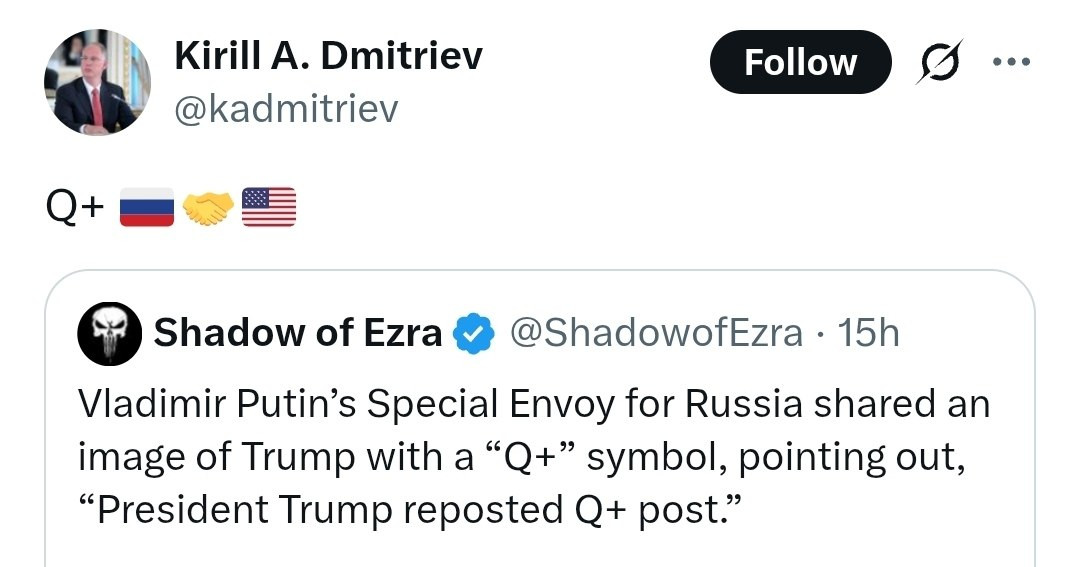
Task: Click the line starting "Vladimir Putin's Special Envoy"
Action: tap(533, 405)
